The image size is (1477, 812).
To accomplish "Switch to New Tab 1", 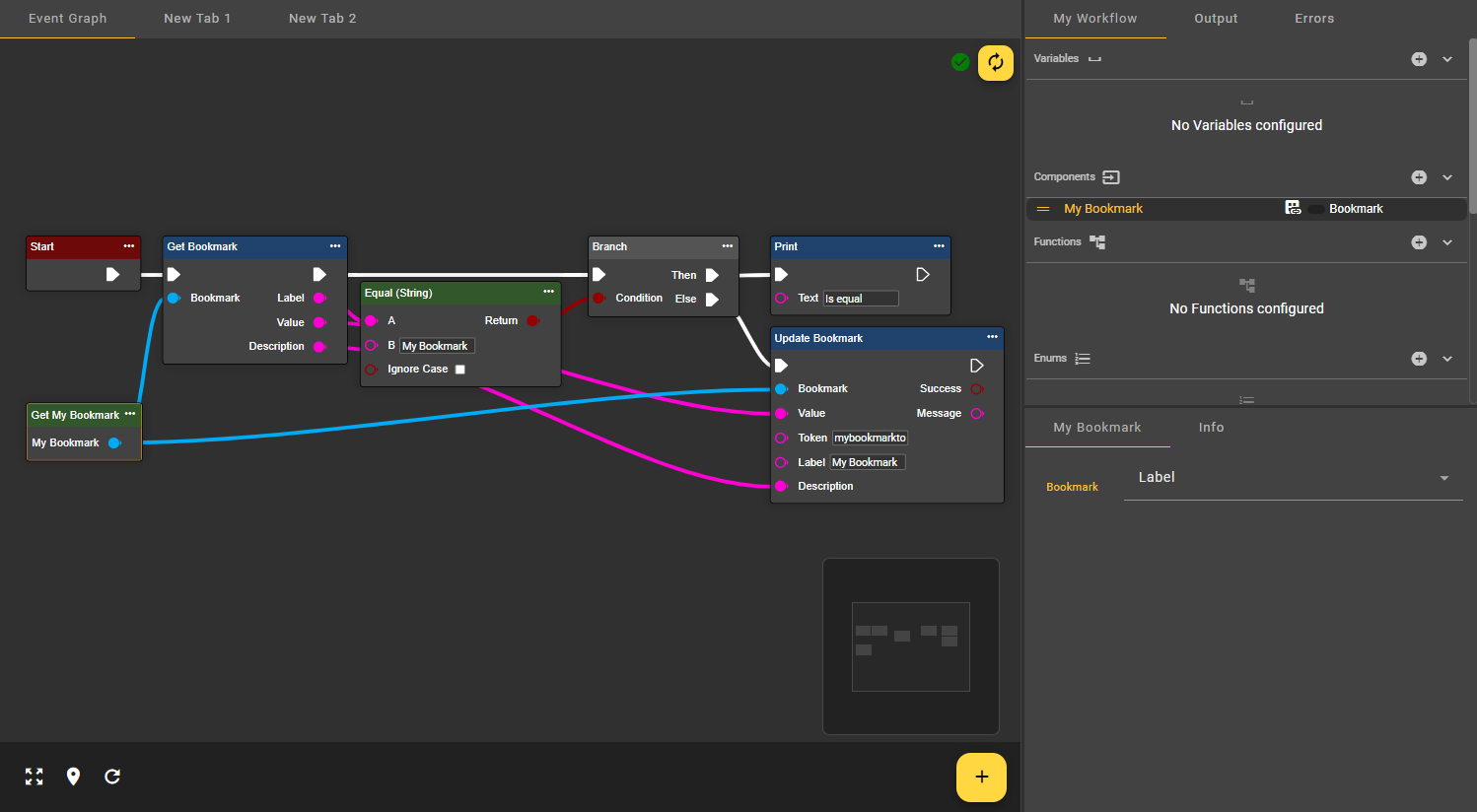I will click(197, 19).
